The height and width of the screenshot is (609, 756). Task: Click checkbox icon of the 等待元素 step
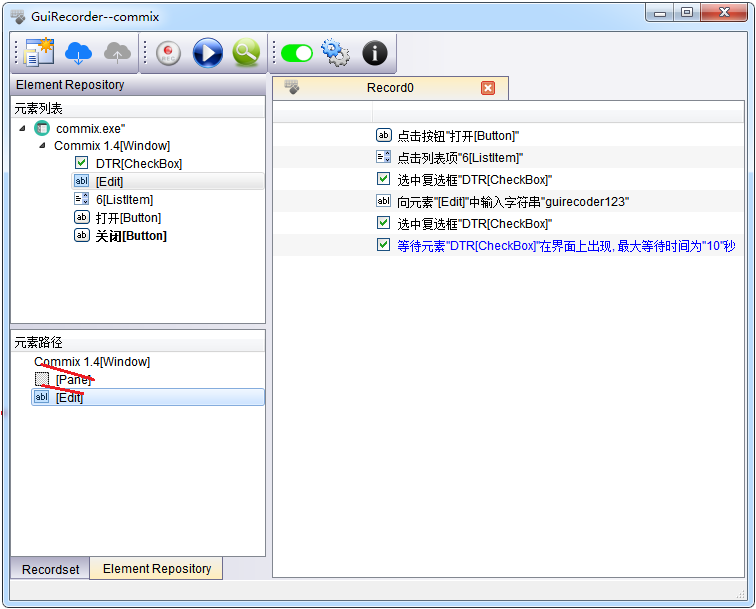pos(383,245)
